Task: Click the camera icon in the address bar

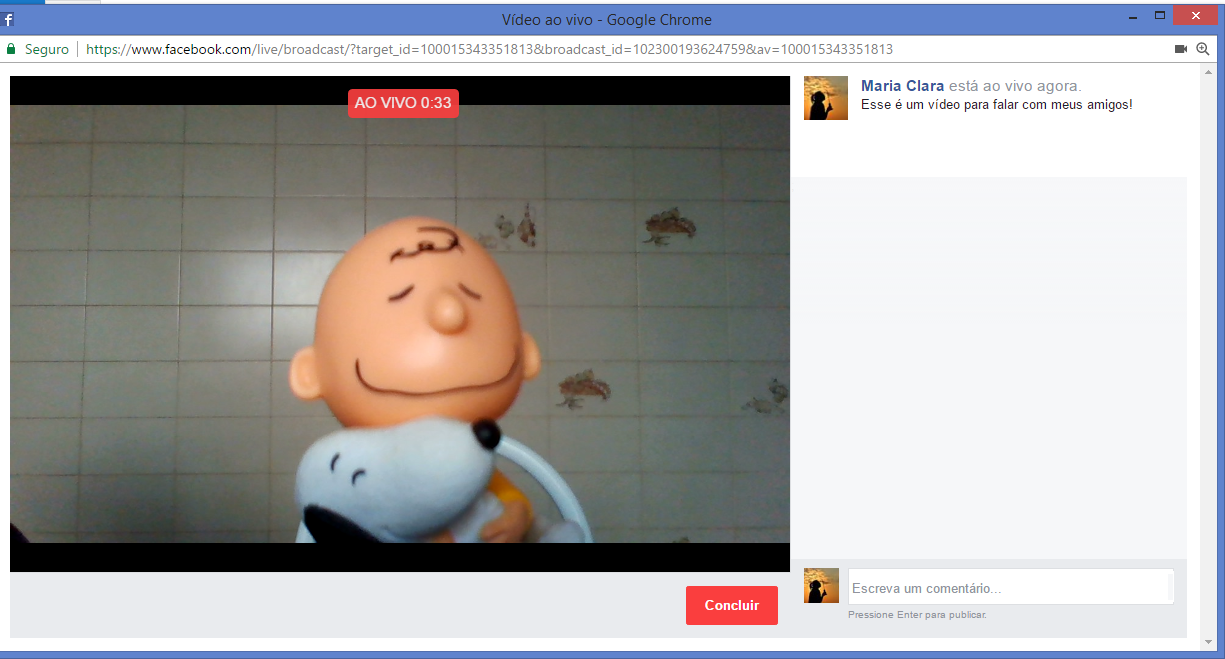Action: 1180,49
